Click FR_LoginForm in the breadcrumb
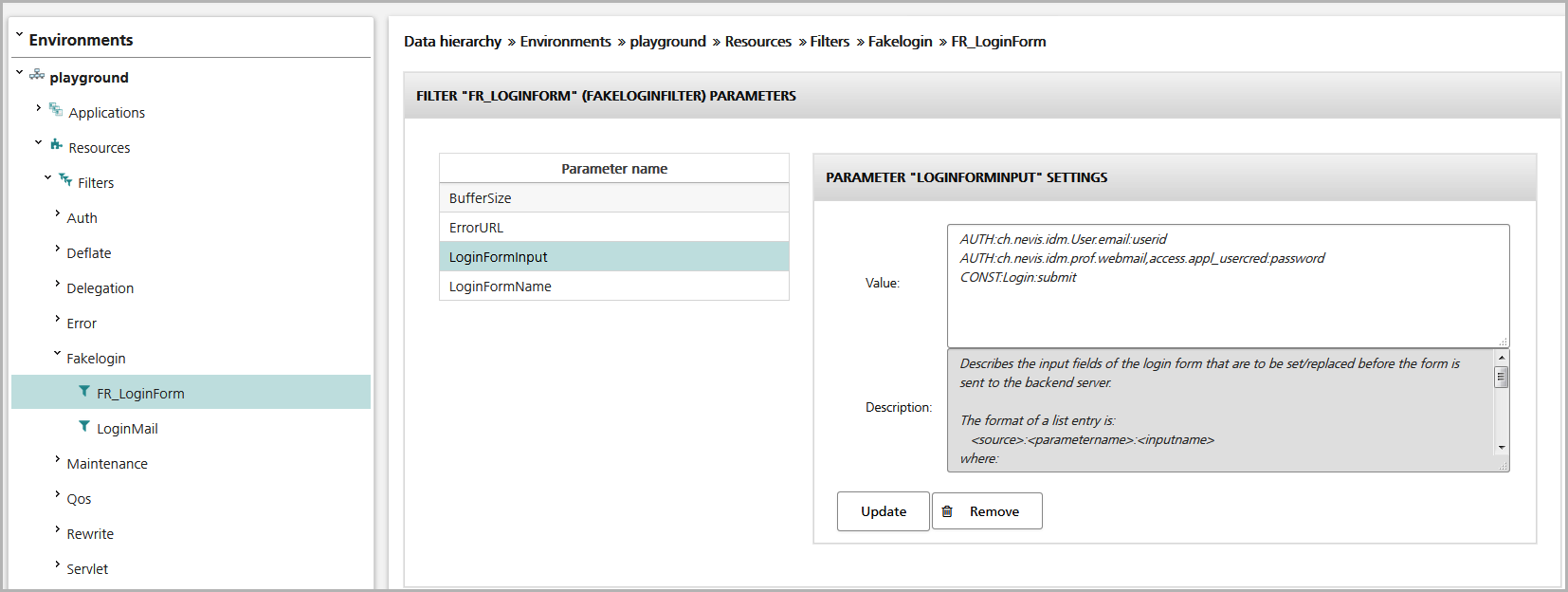 [998, 42]
